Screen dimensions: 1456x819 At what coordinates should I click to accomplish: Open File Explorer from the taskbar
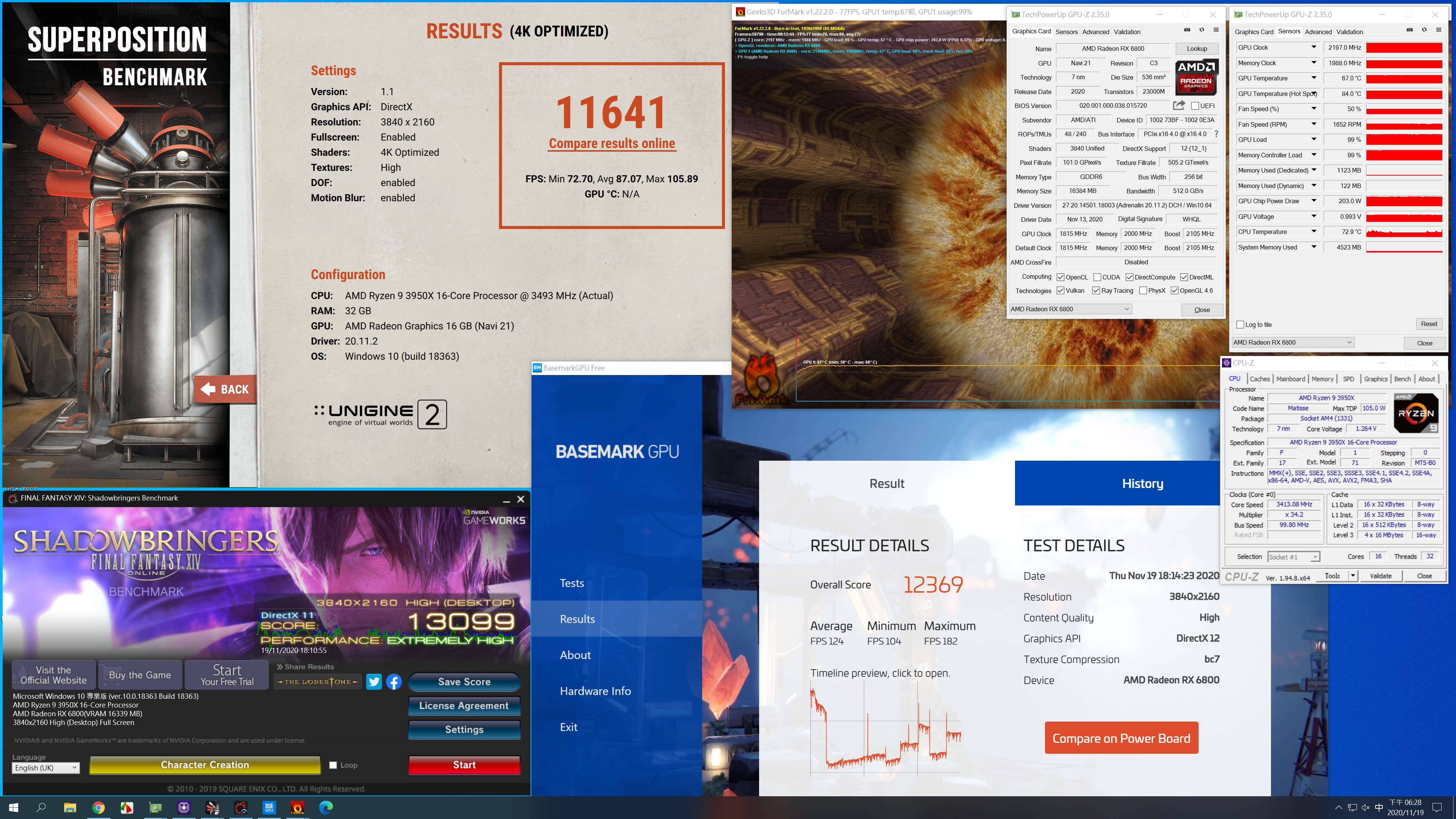pyautogui.click(x=69, y=808)
